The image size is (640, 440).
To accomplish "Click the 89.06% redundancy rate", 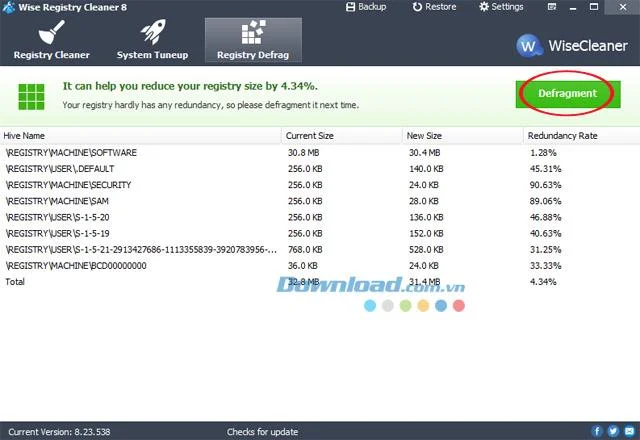I will (545, 201).
